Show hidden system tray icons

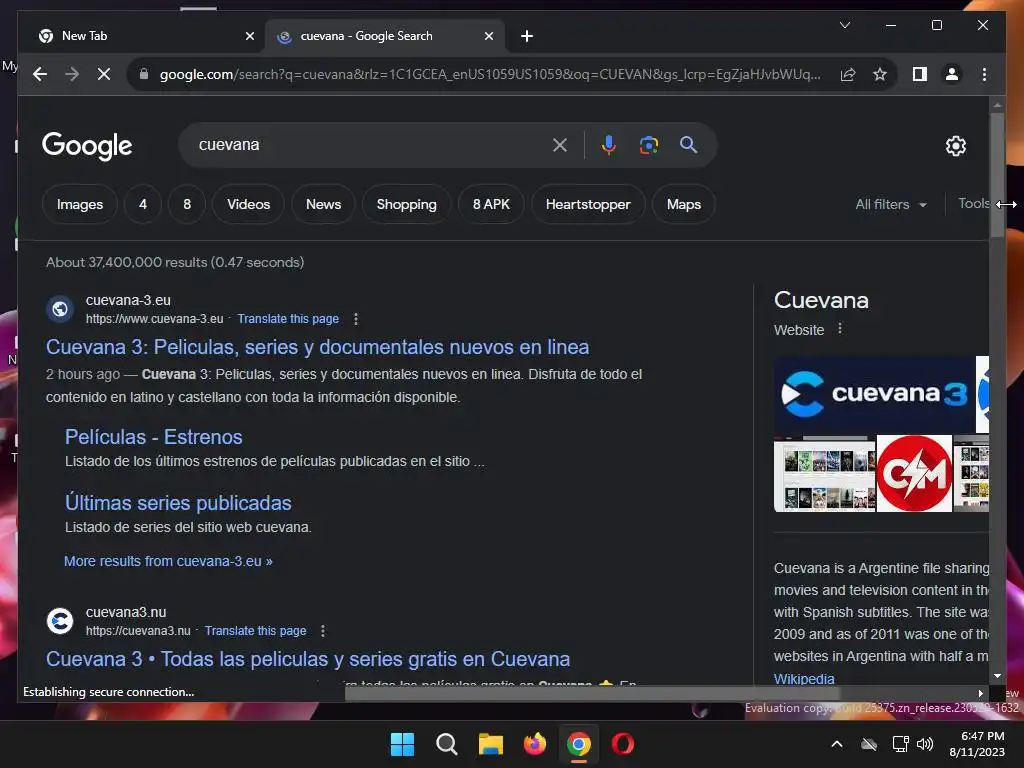(x=837, y=744)
